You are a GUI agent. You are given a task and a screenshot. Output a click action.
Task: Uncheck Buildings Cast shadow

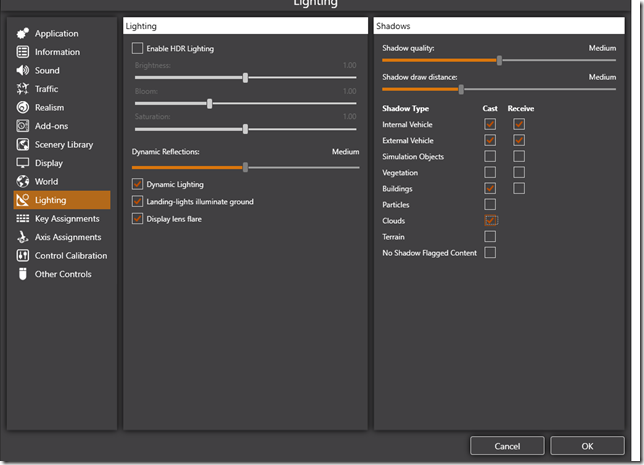click(x=490, y=188)
